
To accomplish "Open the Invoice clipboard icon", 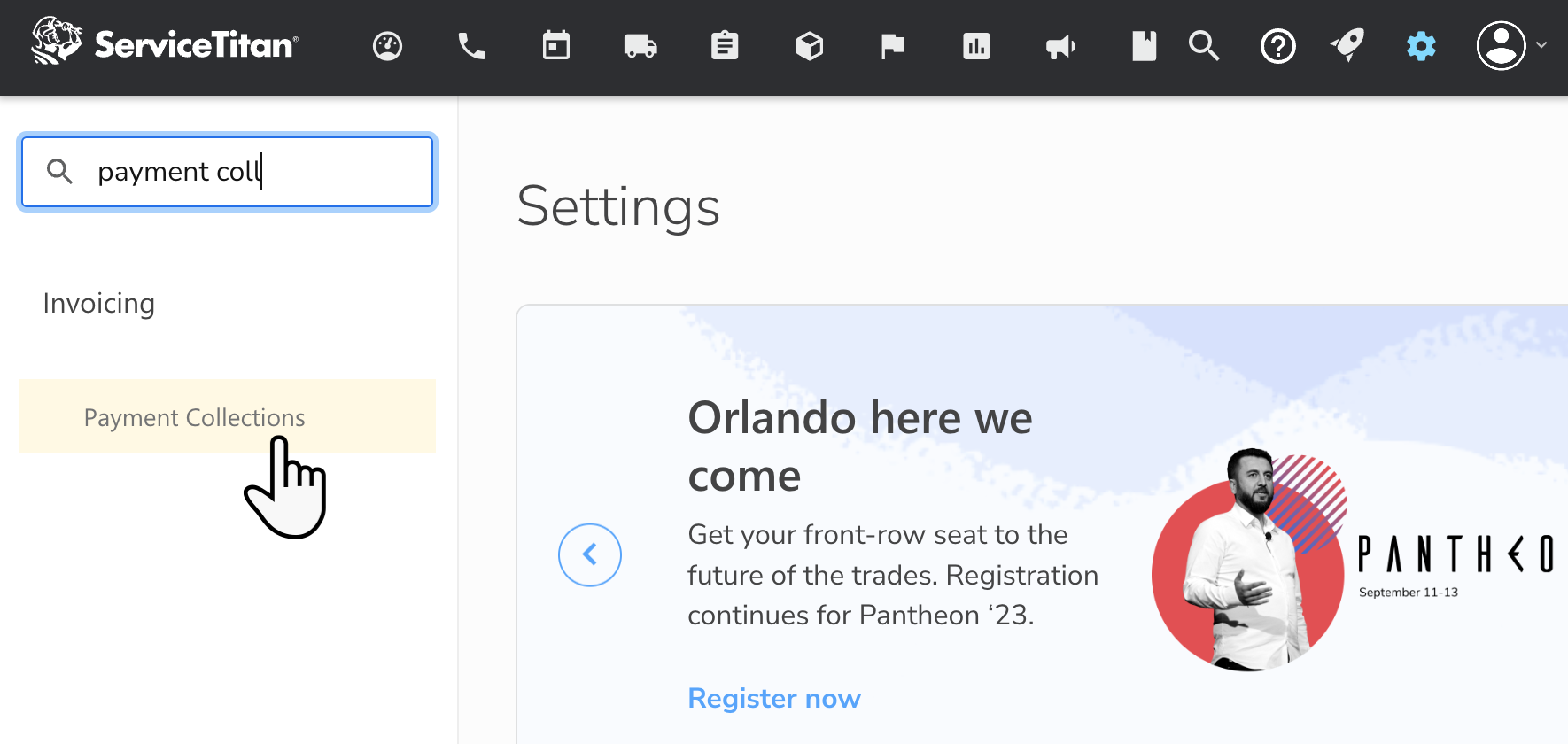I will click(x=725, y=45).
